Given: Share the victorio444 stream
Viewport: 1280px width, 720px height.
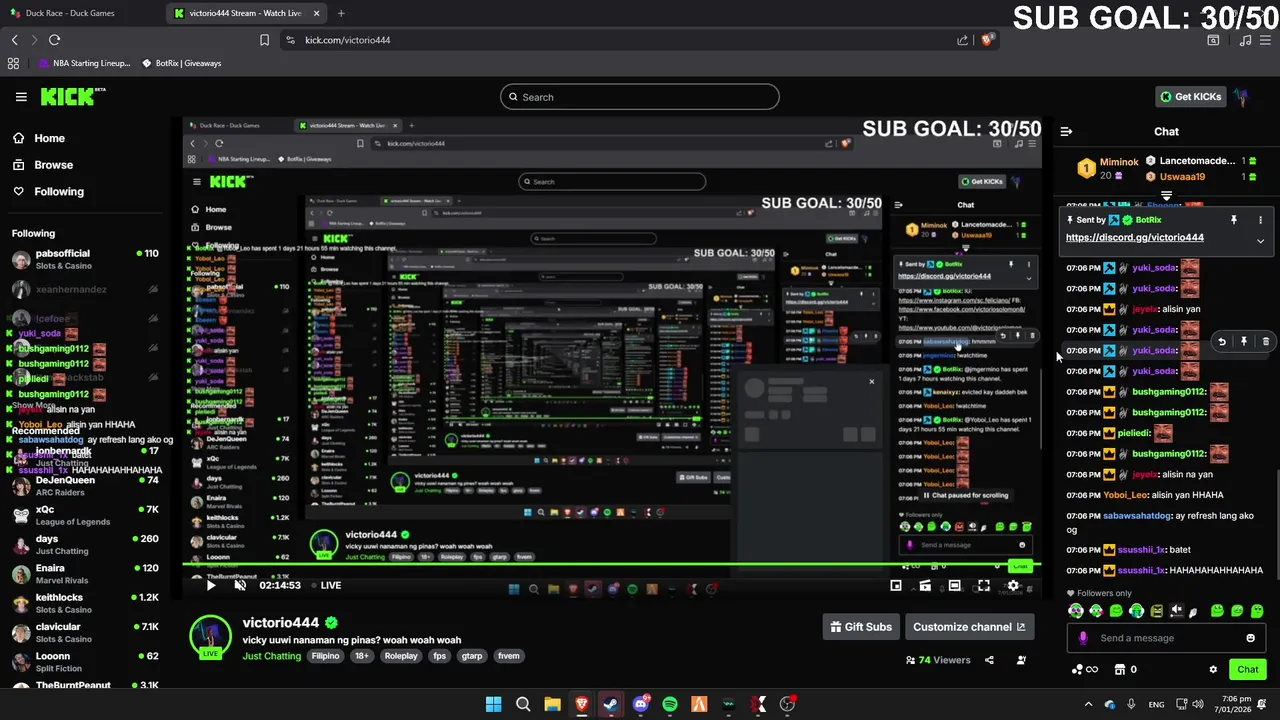Looking at the screenshot, I should click(x=989, y=660).
